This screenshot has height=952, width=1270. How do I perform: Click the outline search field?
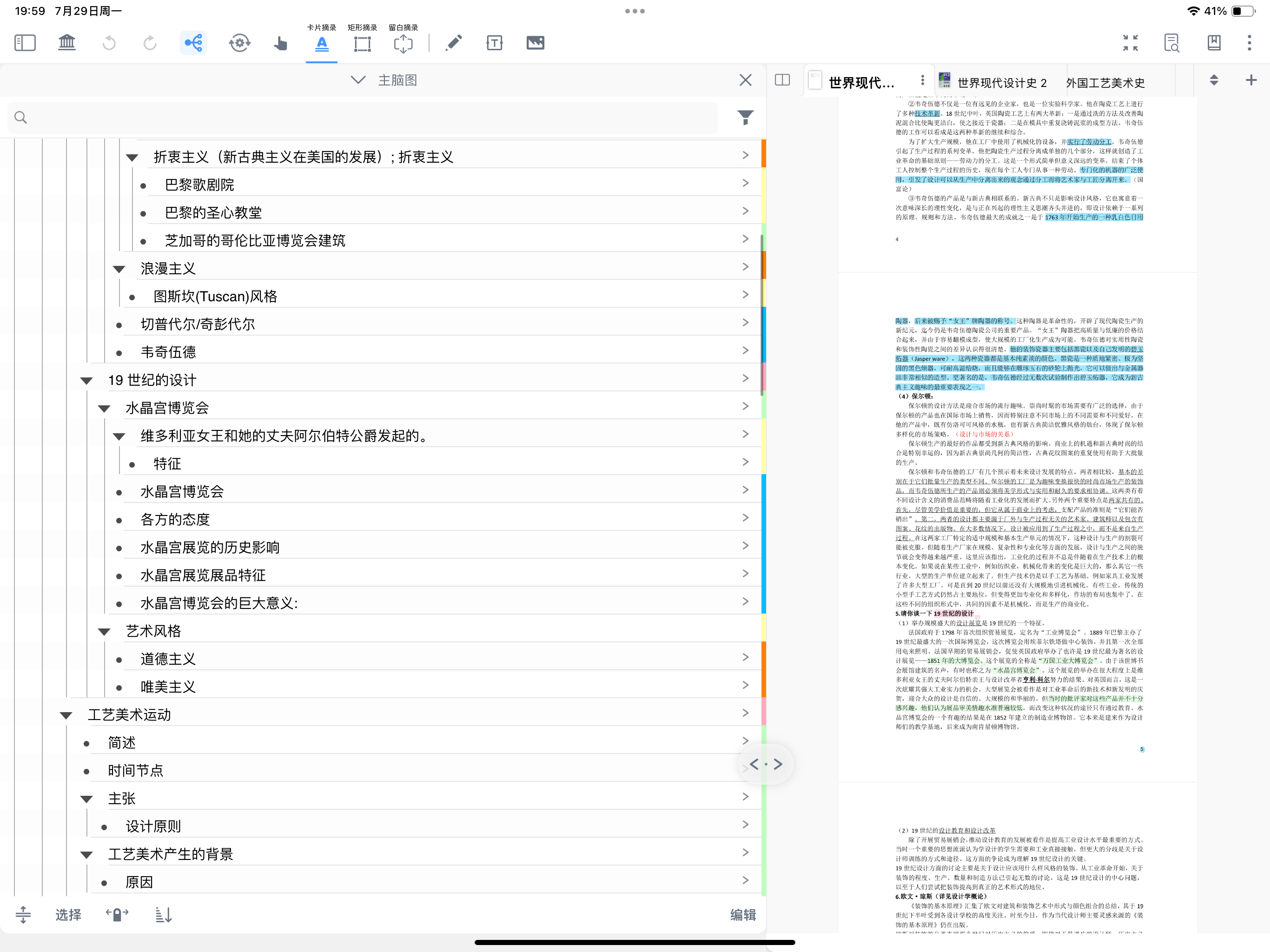362,118
